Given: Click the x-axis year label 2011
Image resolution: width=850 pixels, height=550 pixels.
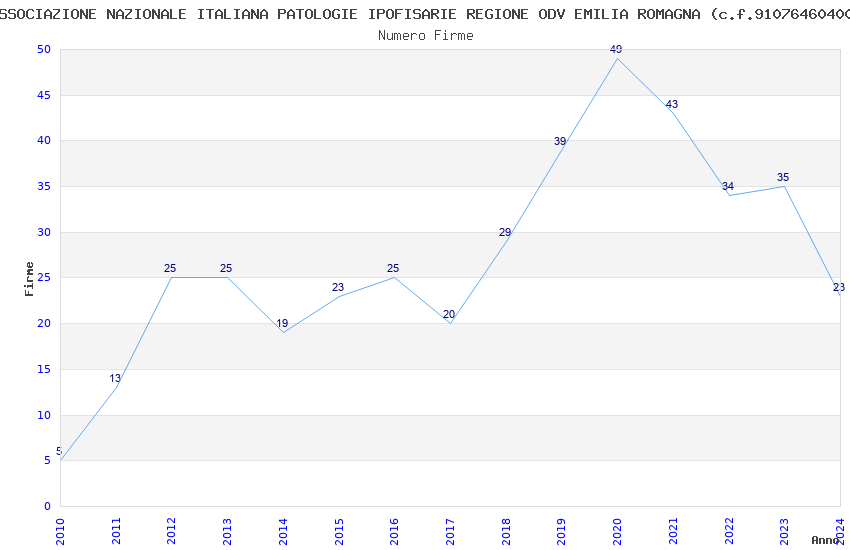Looking at the screenshot, I should (116, 531).
